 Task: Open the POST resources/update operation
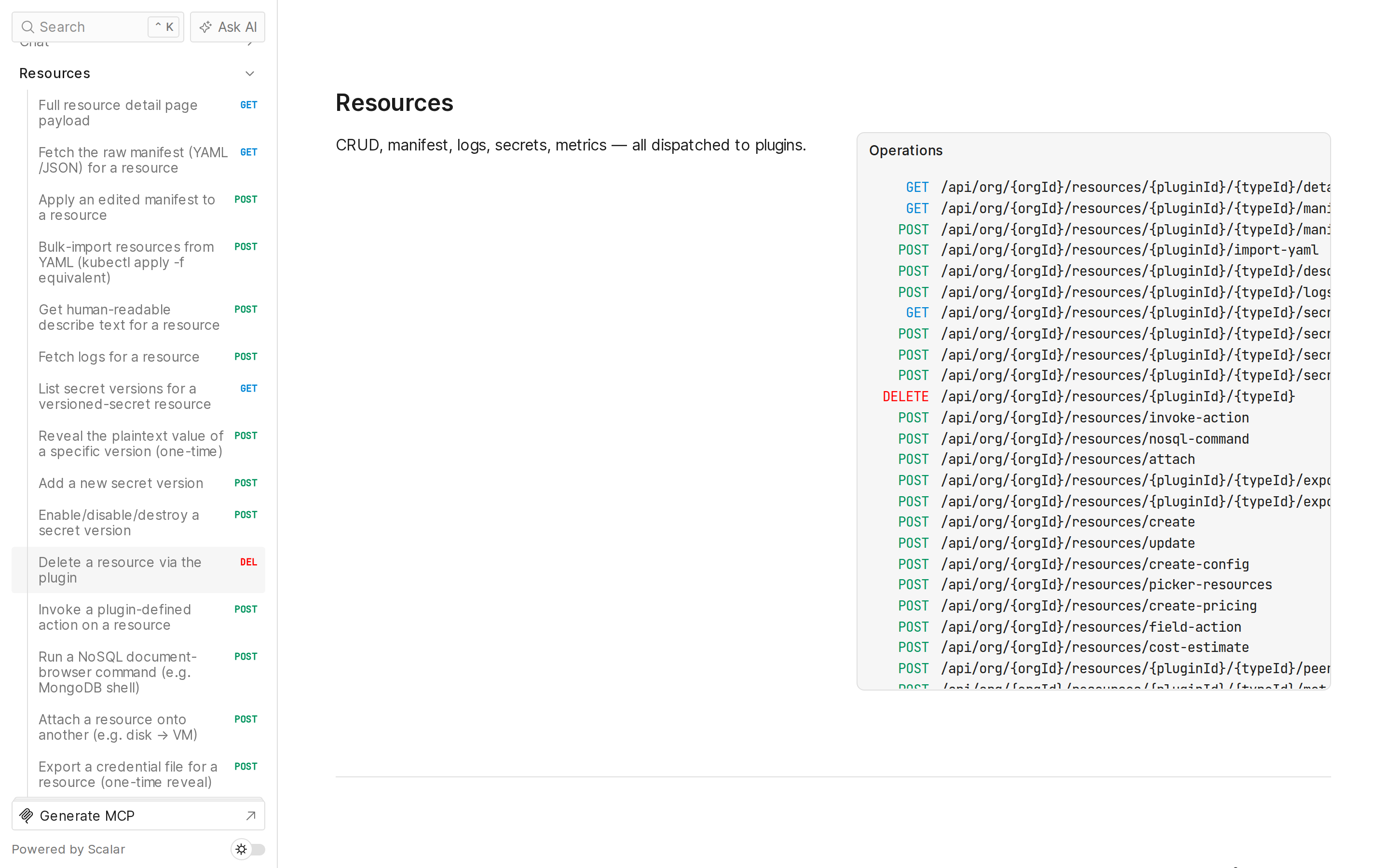pyautogui.click(x=1047, y=543)
